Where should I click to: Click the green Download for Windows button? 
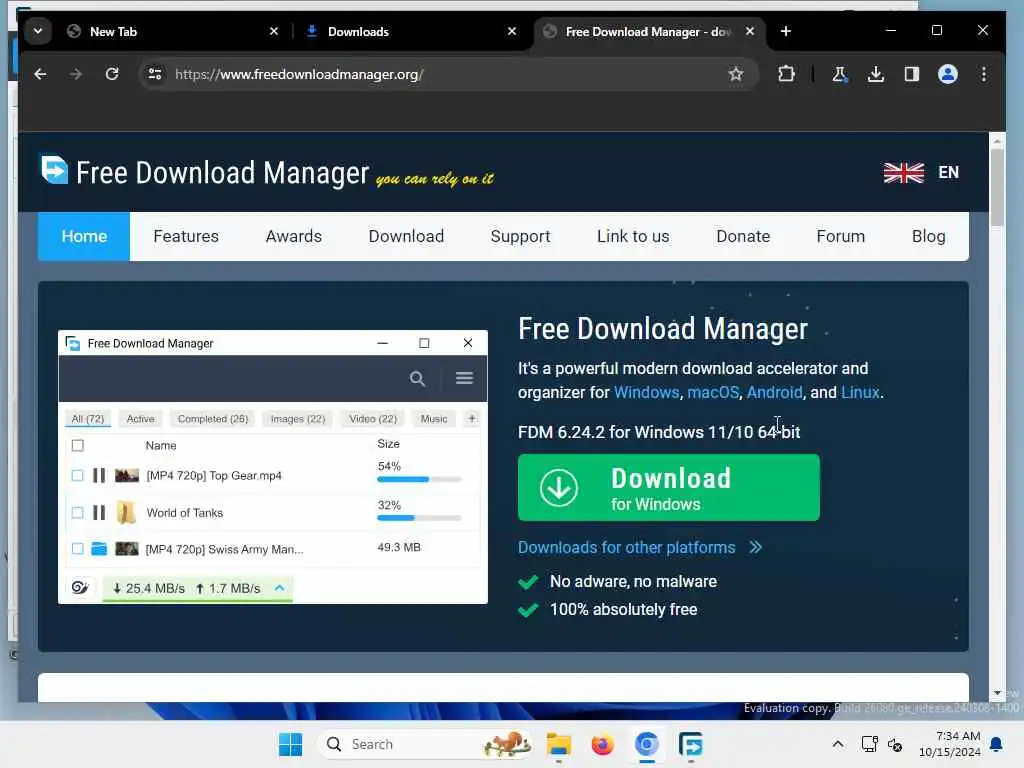coord(669,488)
